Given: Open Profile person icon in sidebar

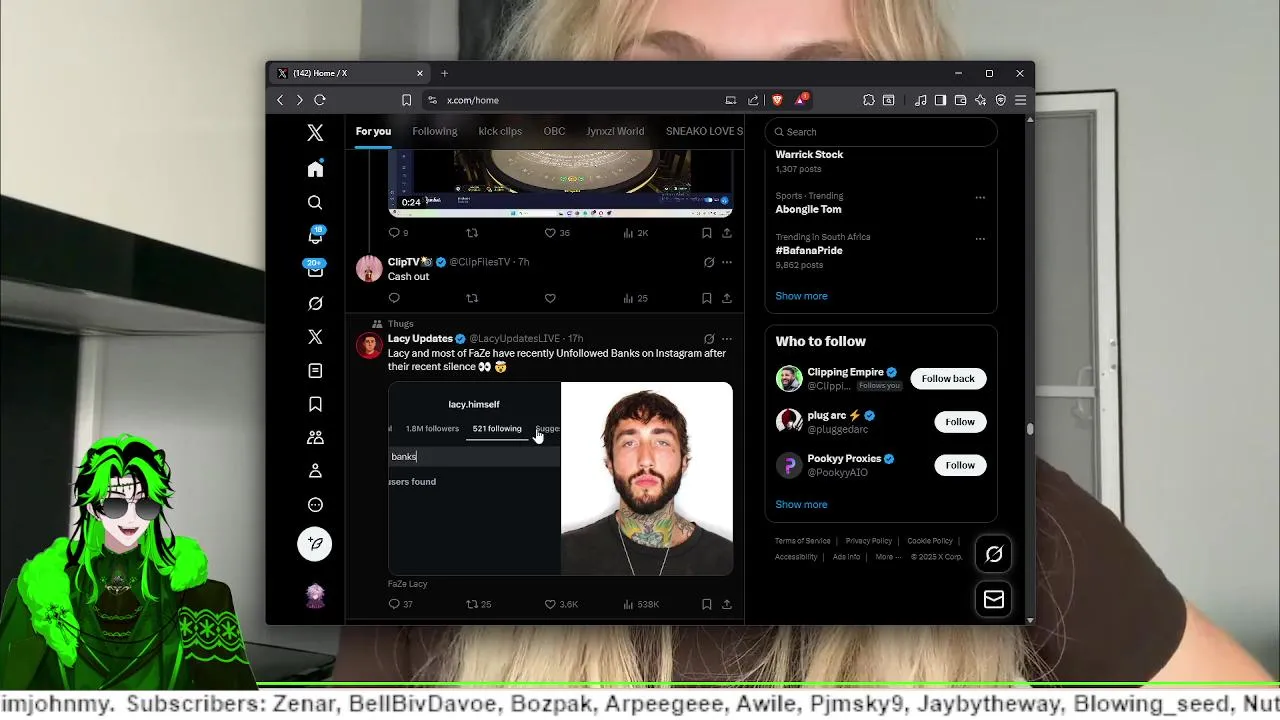Looking at the screenshot, I should (x=315, y=471).
